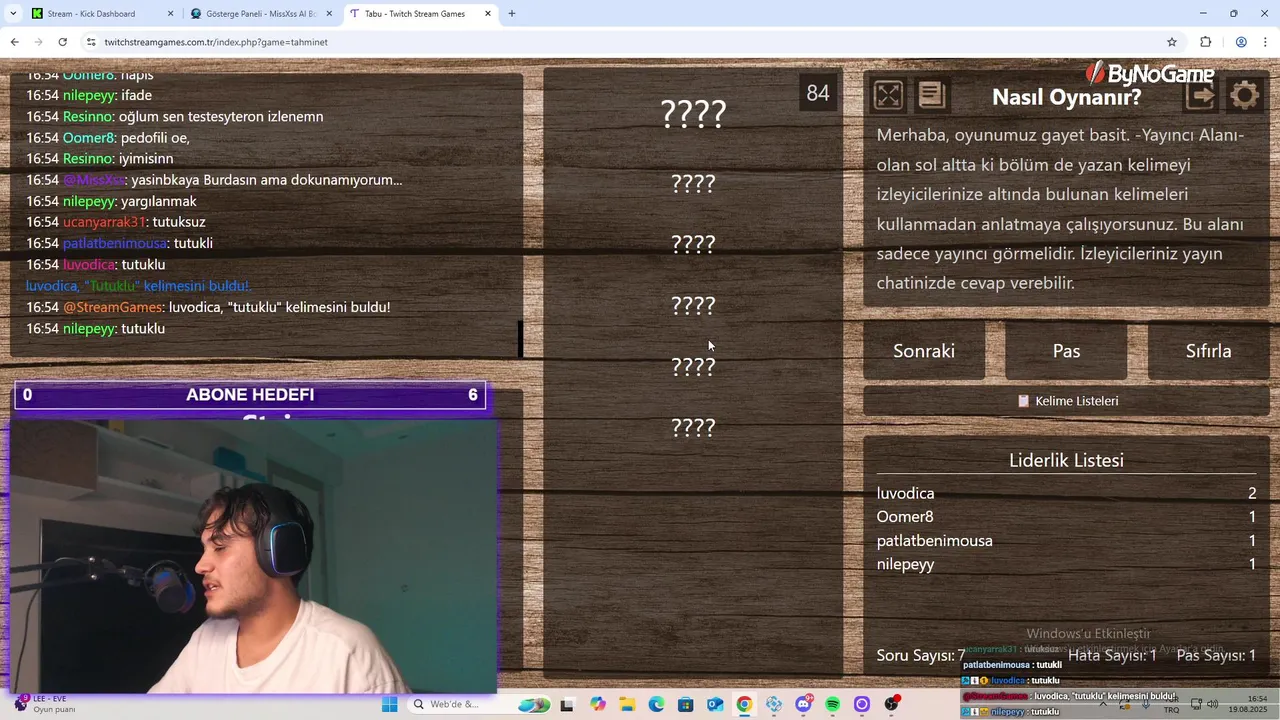The width and height of the screenshot is (1280, 720).
Task: Go back in browser
Action: [14, 42]
